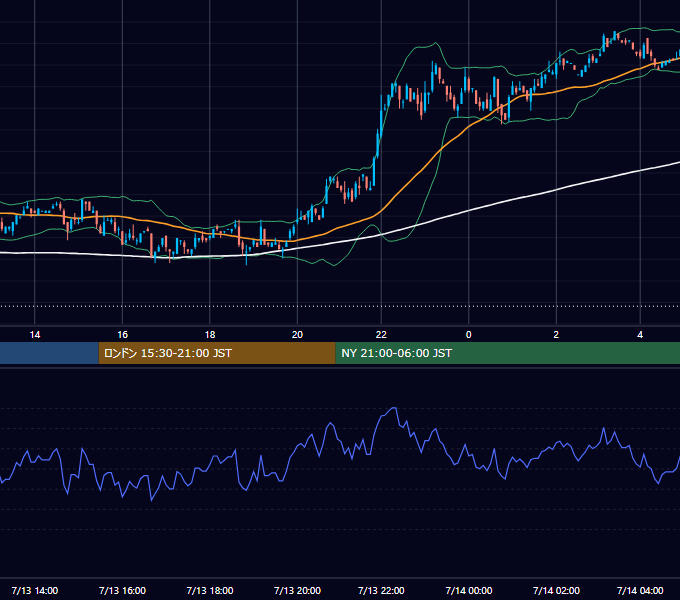This screenshot has width=680, height=600.
Task: Click the 7/13 22:00 time label
Action: pos(381,590)
